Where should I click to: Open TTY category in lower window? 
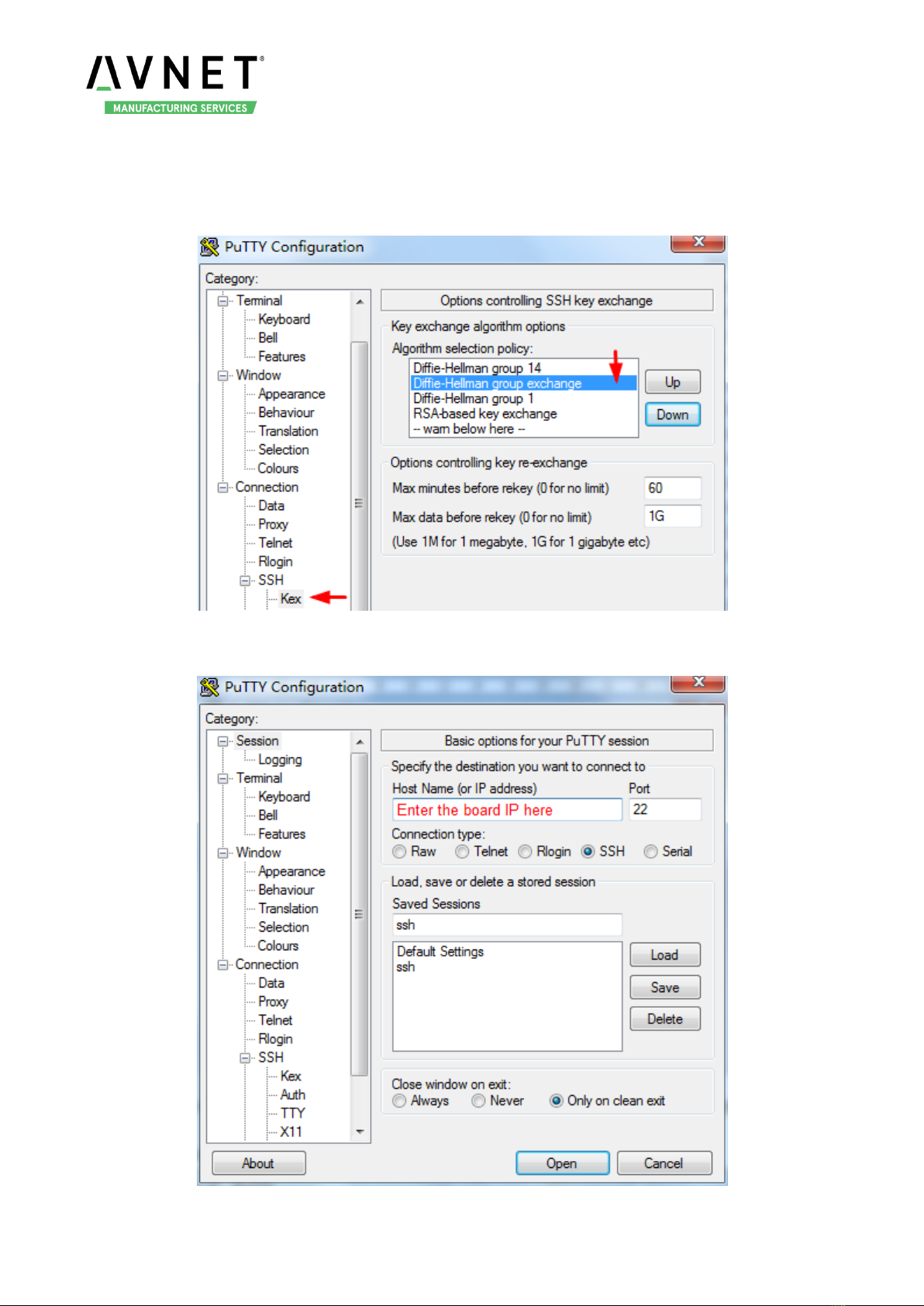coord(292,1113)
